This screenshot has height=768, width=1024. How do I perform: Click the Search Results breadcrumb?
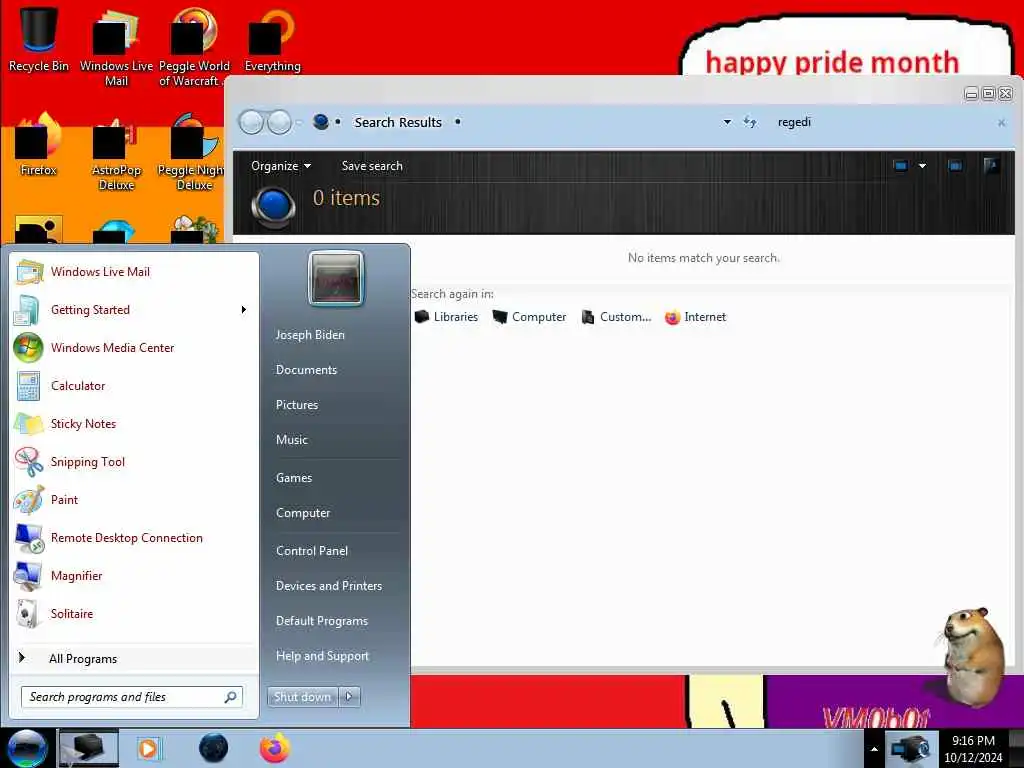(398, 122)
